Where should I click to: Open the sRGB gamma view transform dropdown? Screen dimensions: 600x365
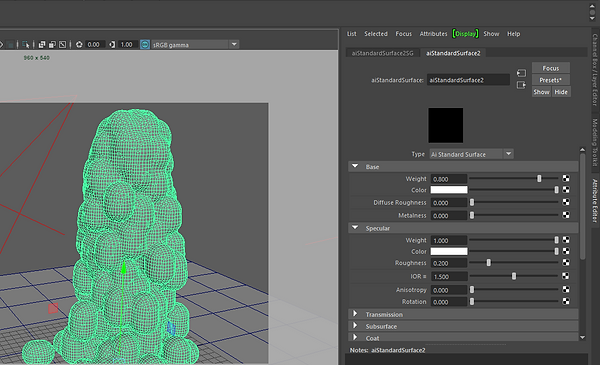[195, 44]
